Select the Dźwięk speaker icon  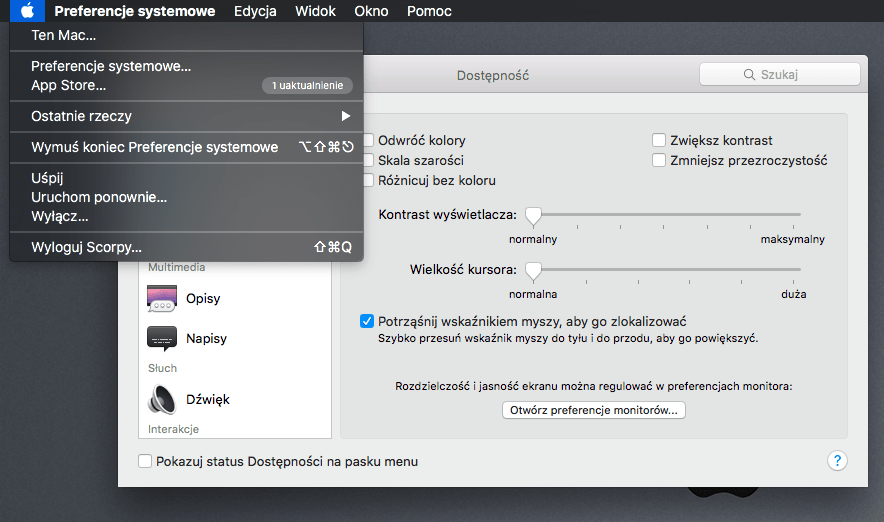tap(162, 399)
